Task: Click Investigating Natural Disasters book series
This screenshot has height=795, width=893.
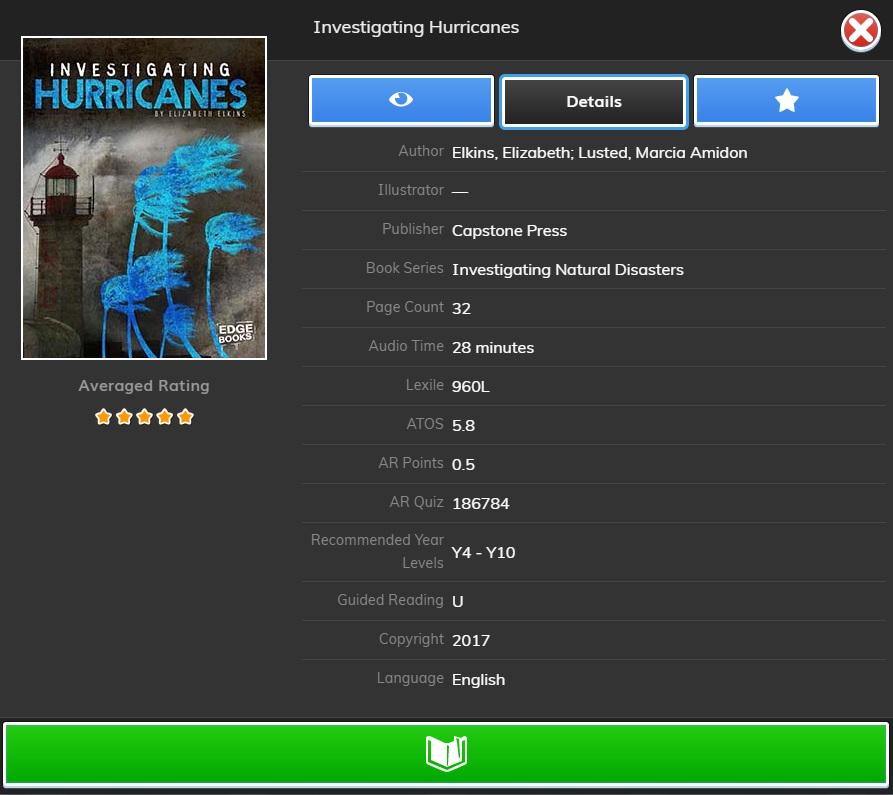Action: (567, 270)
